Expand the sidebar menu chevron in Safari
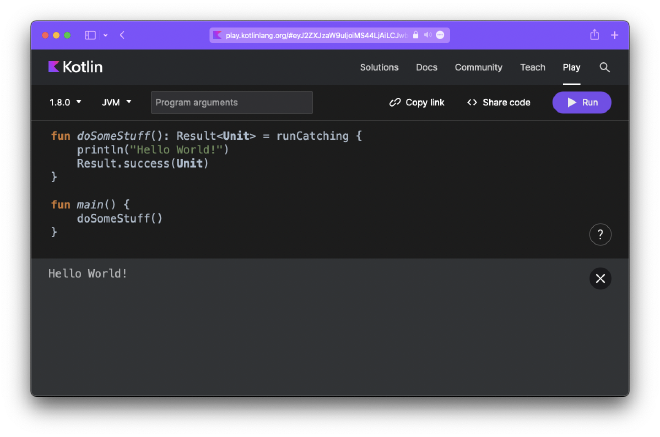The height and width of the screenshot is (437, 660). 105,35
